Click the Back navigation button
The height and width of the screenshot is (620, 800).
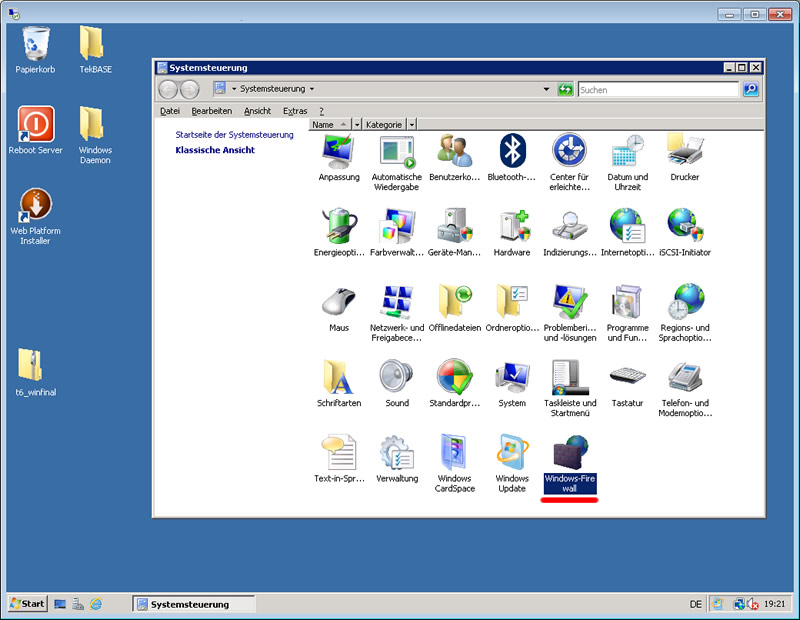point(168,90)
